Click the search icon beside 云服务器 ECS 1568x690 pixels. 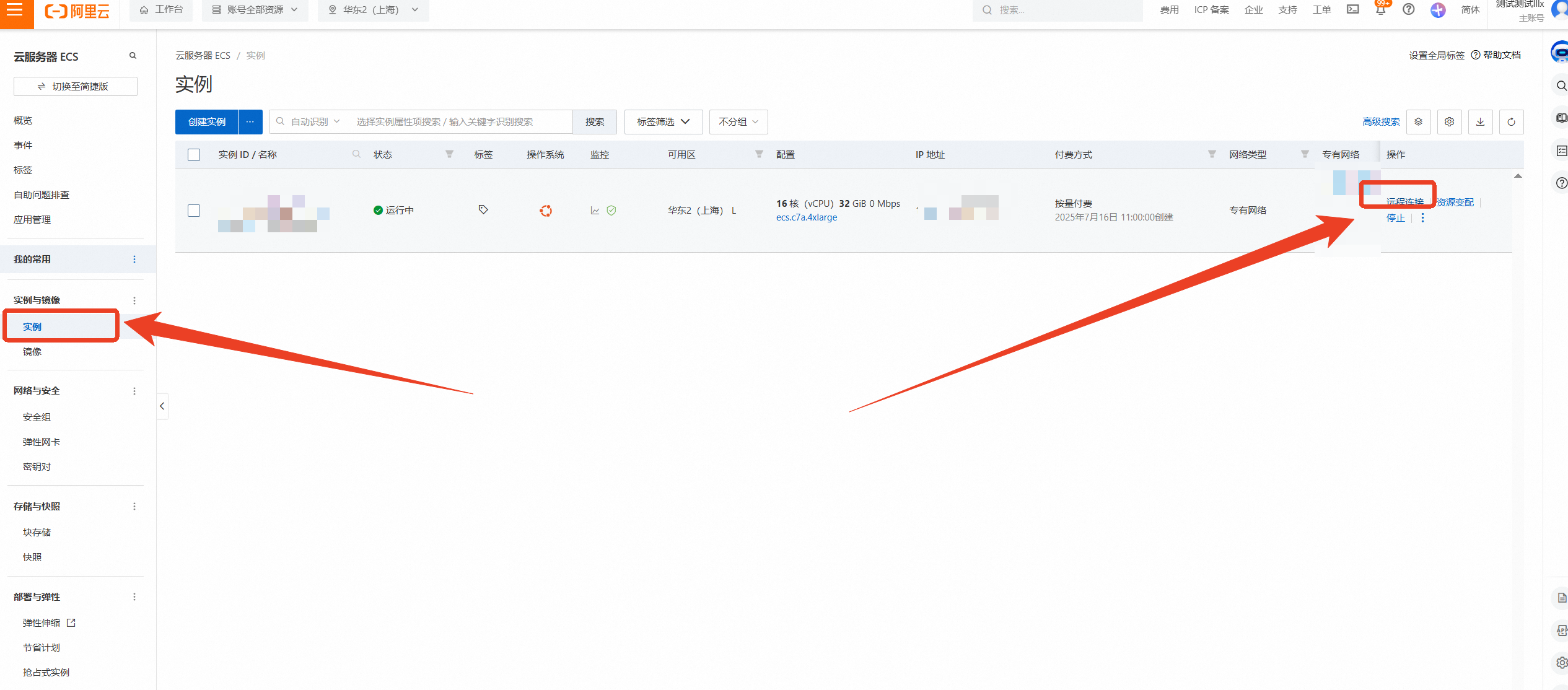click(133, 56)
